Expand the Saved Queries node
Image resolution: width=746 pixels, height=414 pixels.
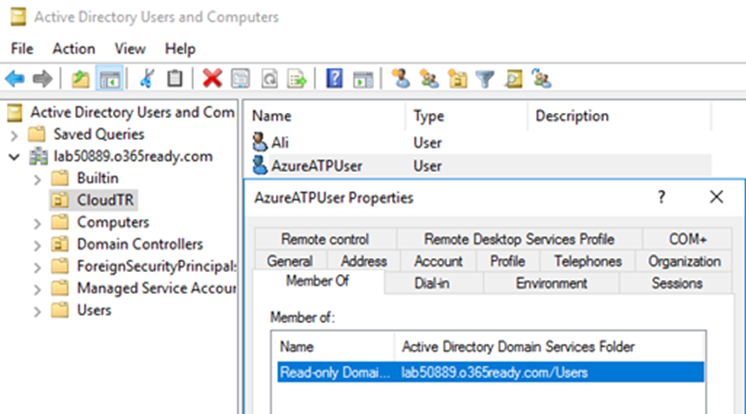(14, 135)
